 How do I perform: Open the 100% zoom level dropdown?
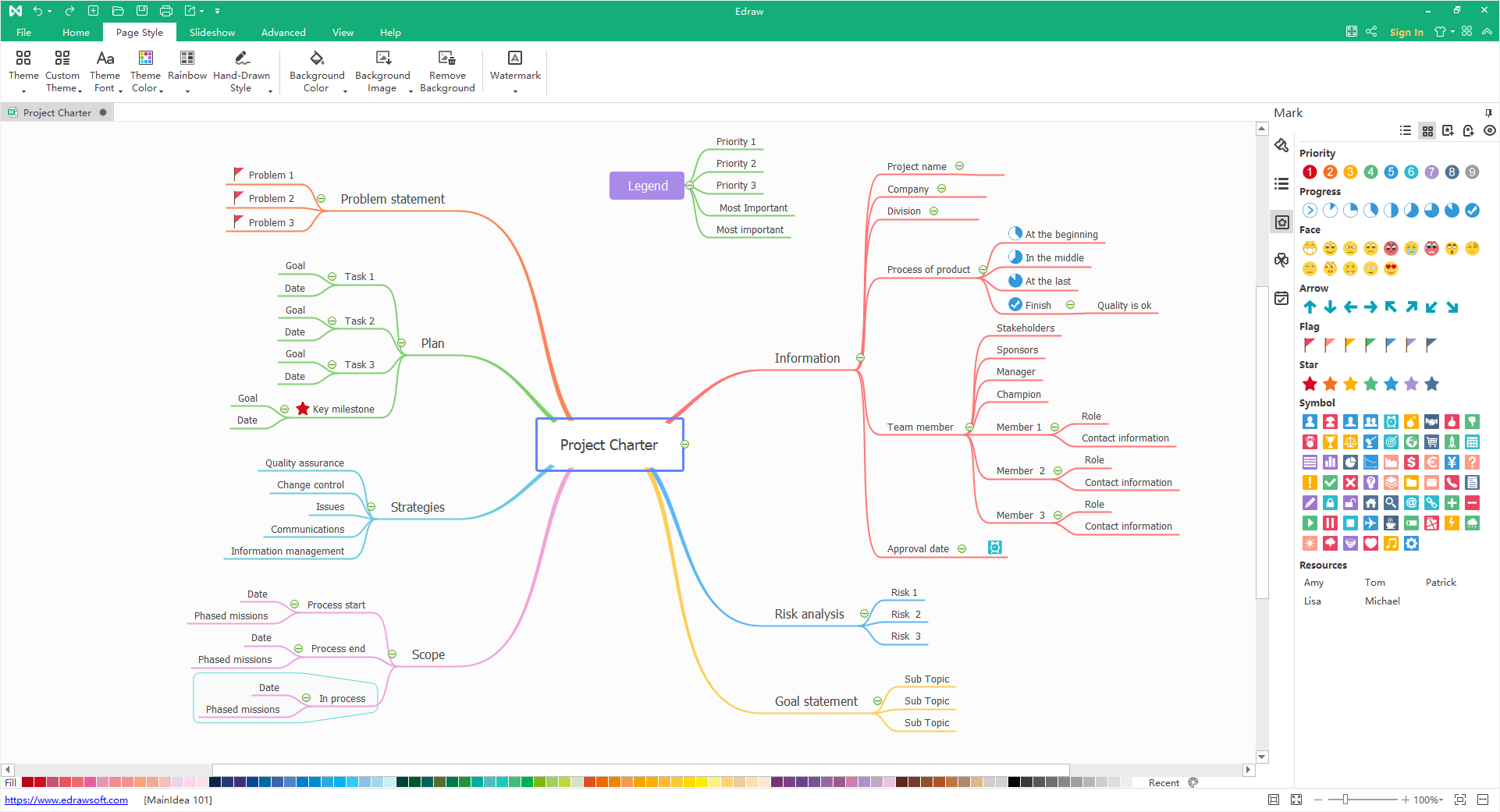1429,800
